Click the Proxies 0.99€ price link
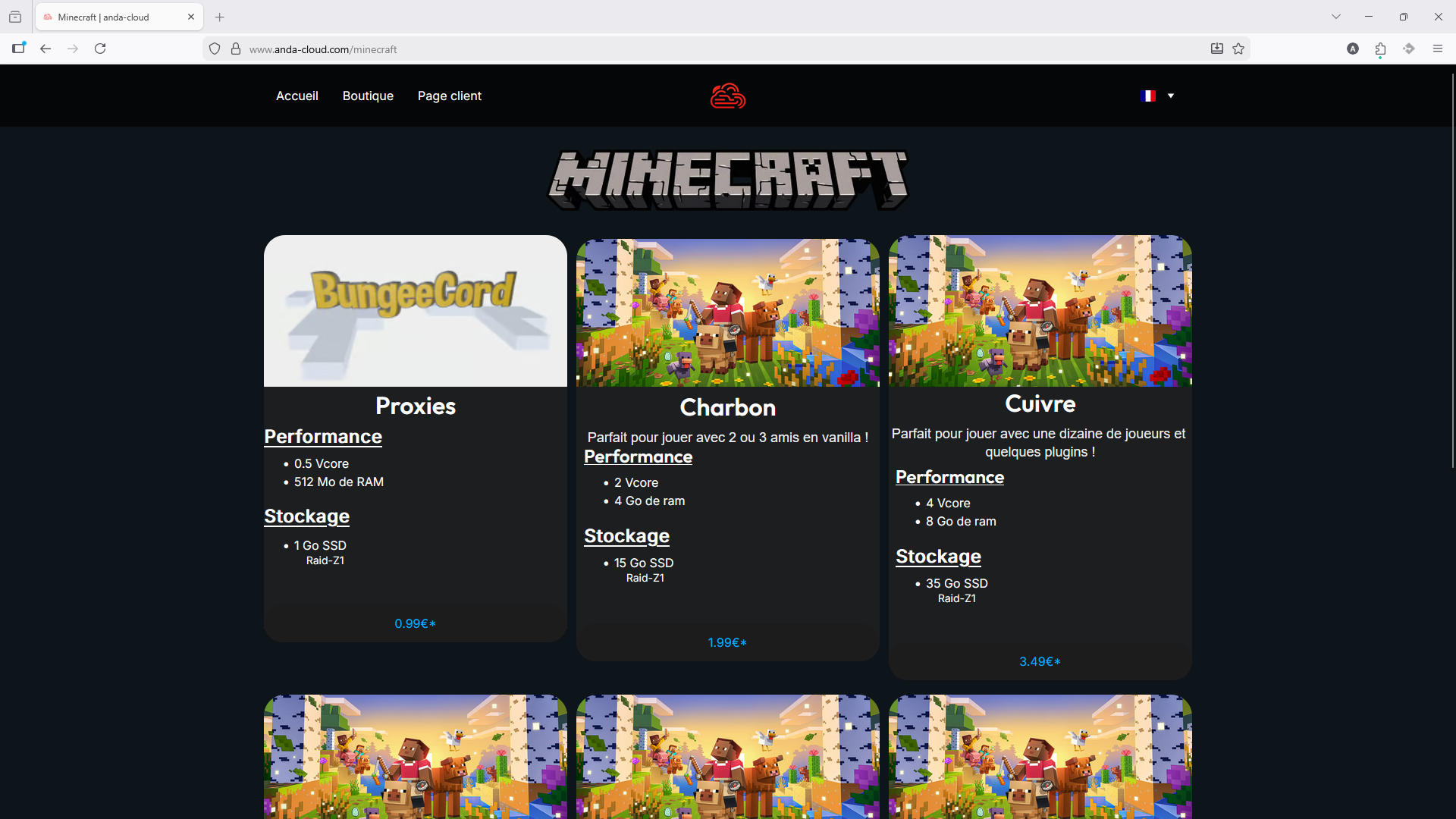Screen dimensions: 1456x819 [x=415, y=623]
